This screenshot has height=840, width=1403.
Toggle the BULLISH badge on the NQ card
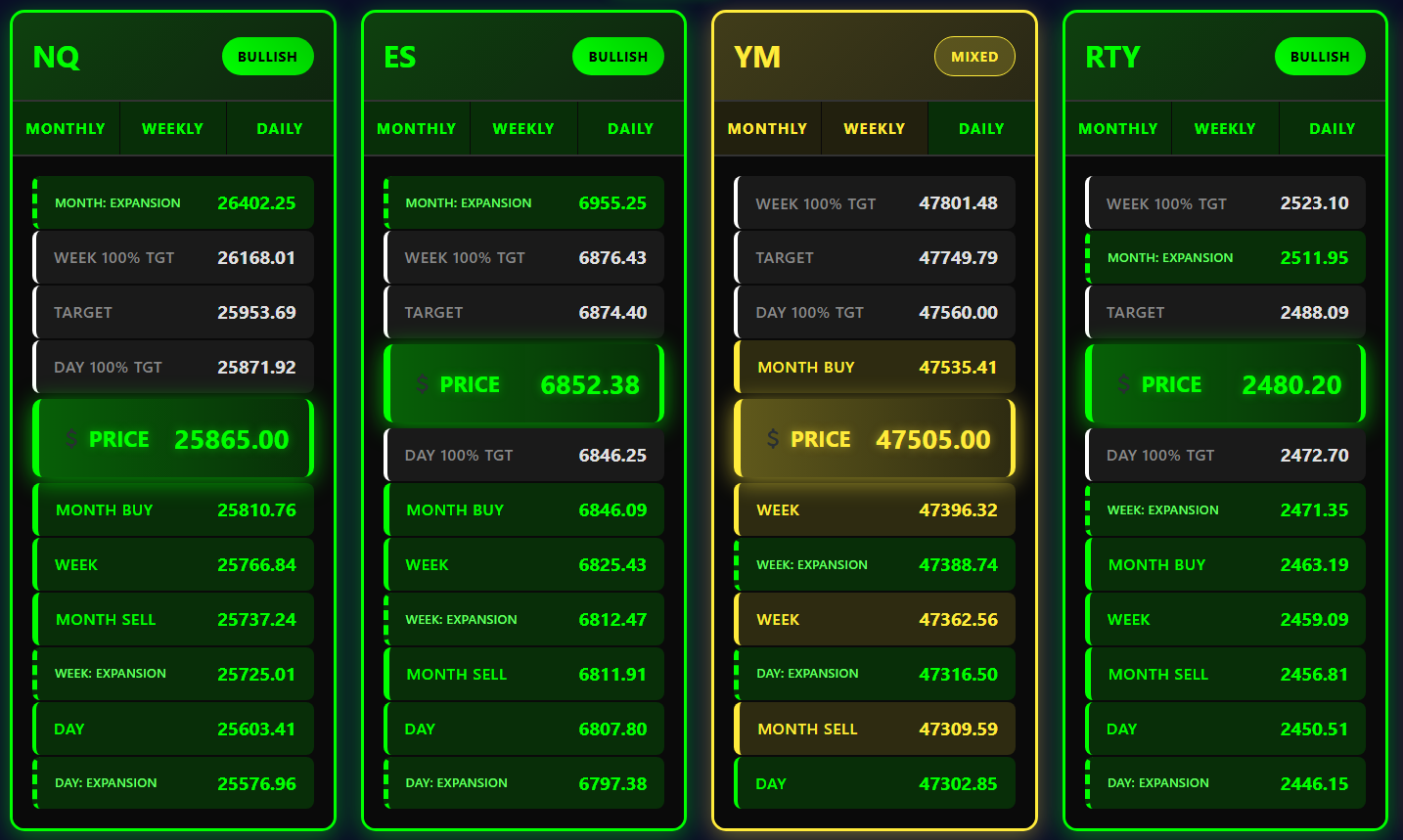(x=267, y=56)
